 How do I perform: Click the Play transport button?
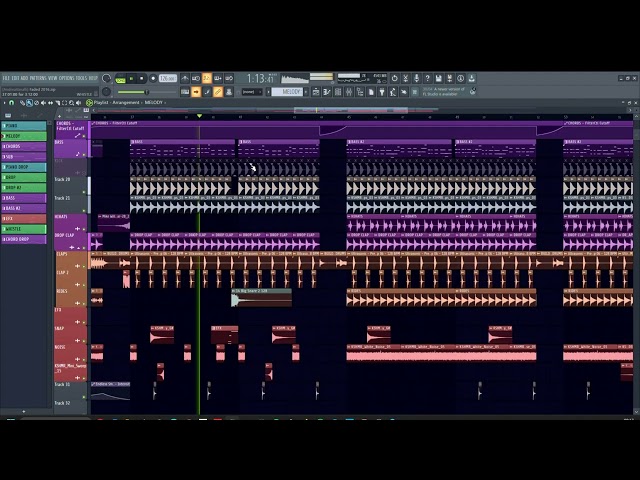click(131, 78)
